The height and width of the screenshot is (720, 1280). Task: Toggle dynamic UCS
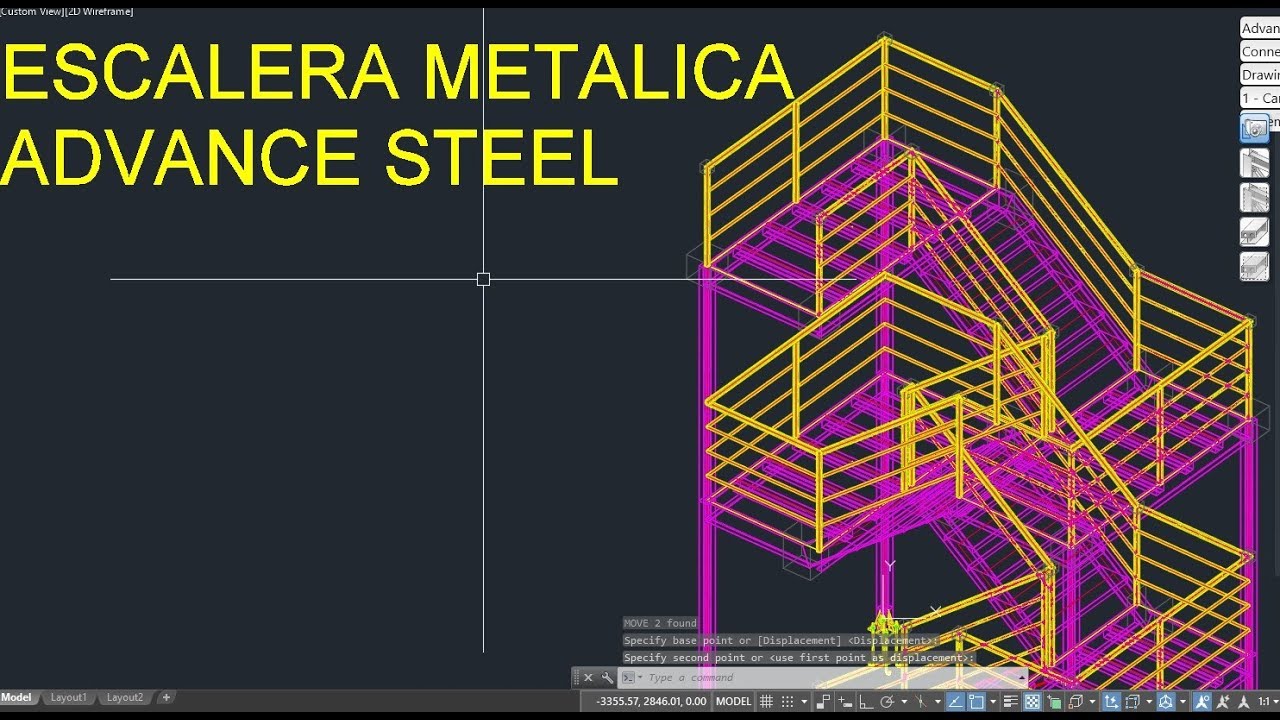[1112, 701]
